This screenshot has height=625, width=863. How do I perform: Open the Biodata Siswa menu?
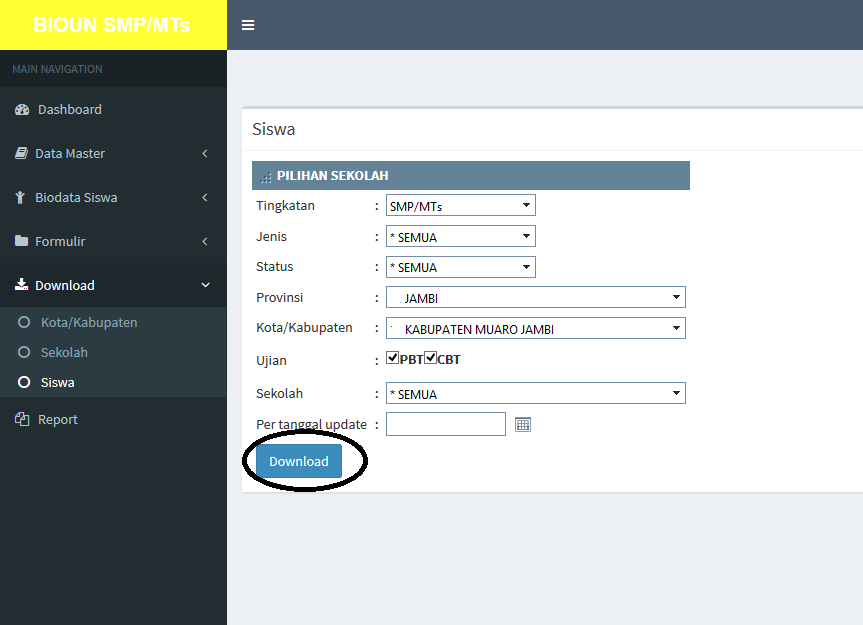click(x=113, y=198)
